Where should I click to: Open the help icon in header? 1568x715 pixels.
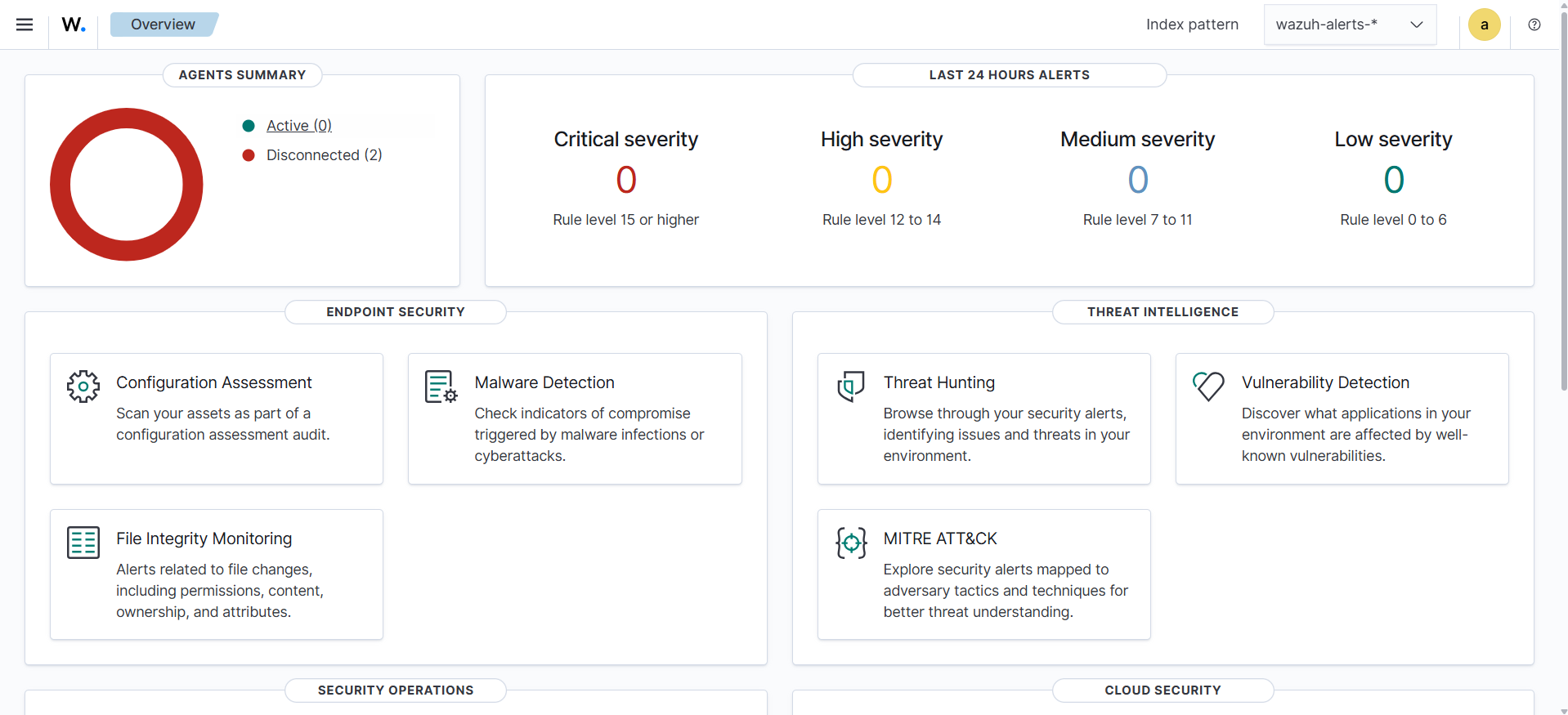tap(1534, 25)
